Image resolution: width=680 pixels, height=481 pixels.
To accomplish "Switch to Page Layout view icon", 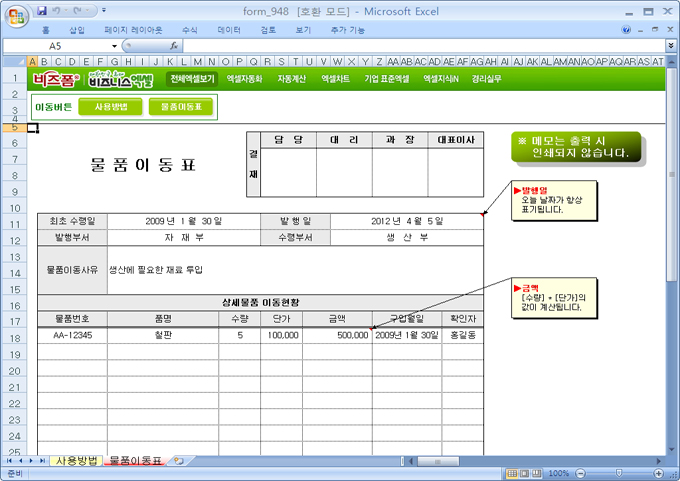I will point(526,473).
